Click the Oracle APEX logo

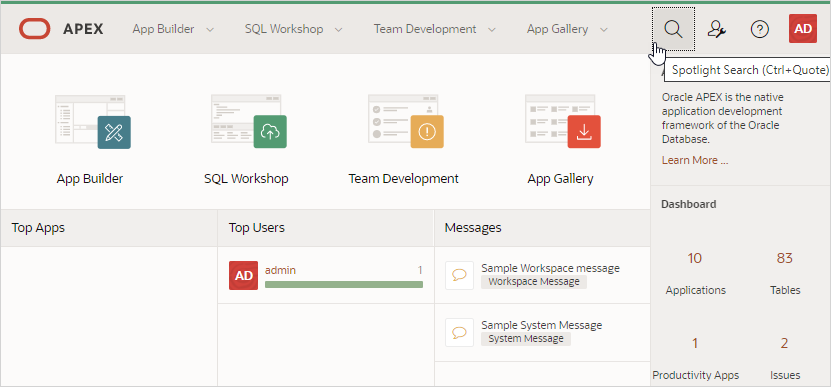pyautogui.click(x=61, y=29)
